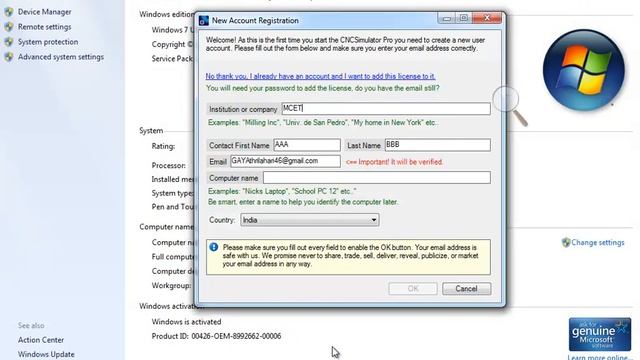Click the Product ID text line
The height and width of the screenshot is (360, 640).
(x=216, y=336)
